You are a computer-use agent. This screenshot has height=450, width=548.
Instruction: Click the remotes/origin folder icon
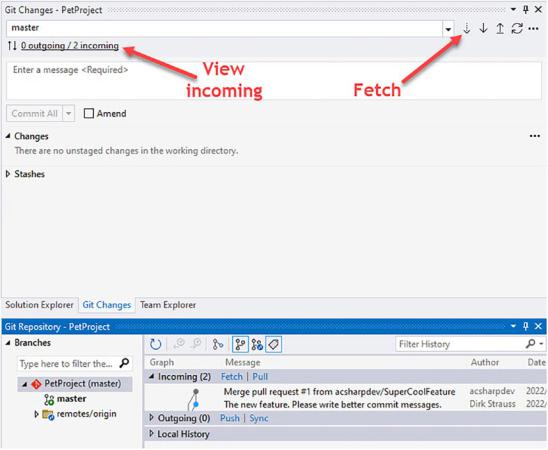click(x=48, y=415)
